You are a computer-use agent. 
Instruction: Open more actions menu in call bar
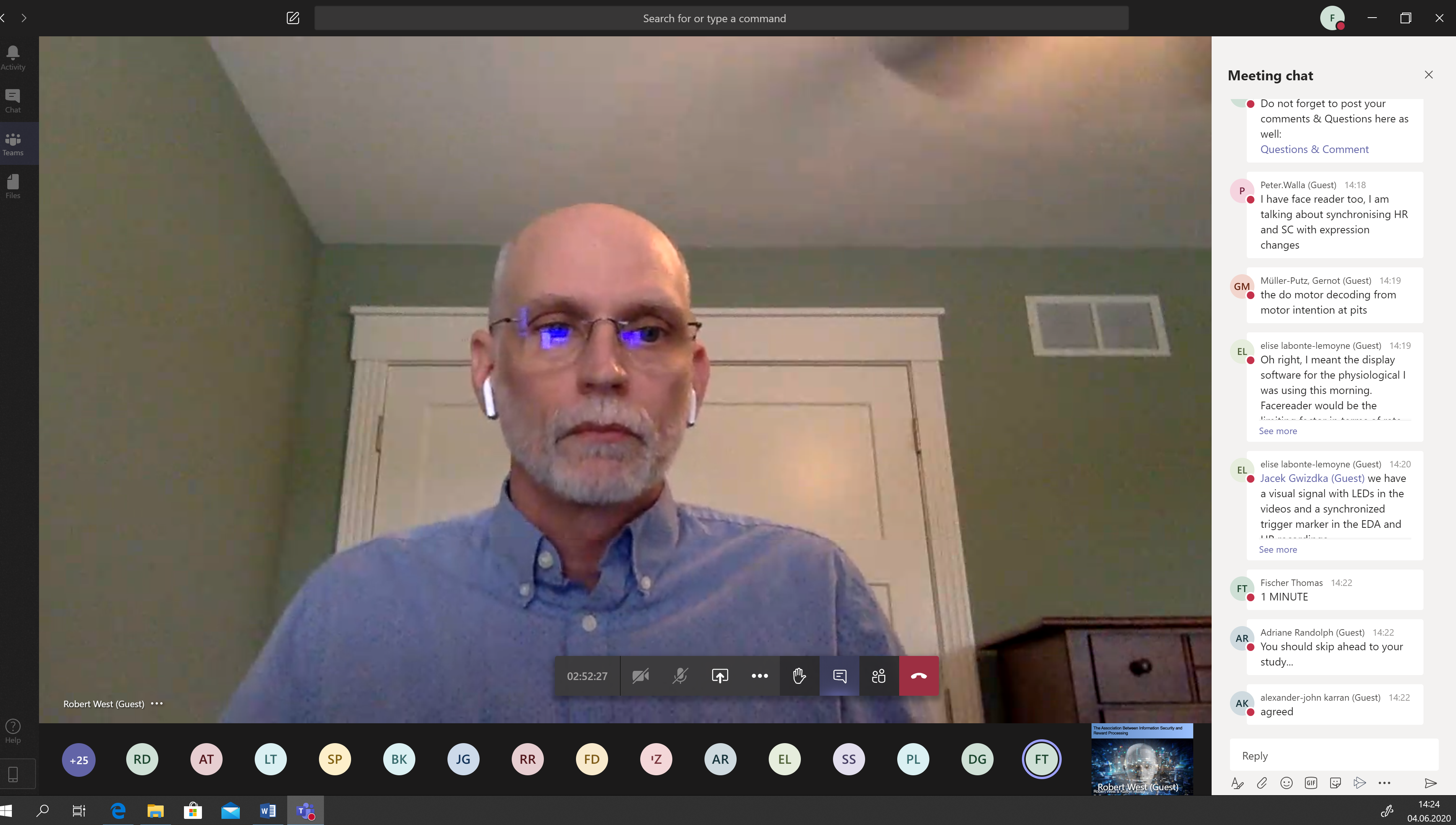click(759, 675)
